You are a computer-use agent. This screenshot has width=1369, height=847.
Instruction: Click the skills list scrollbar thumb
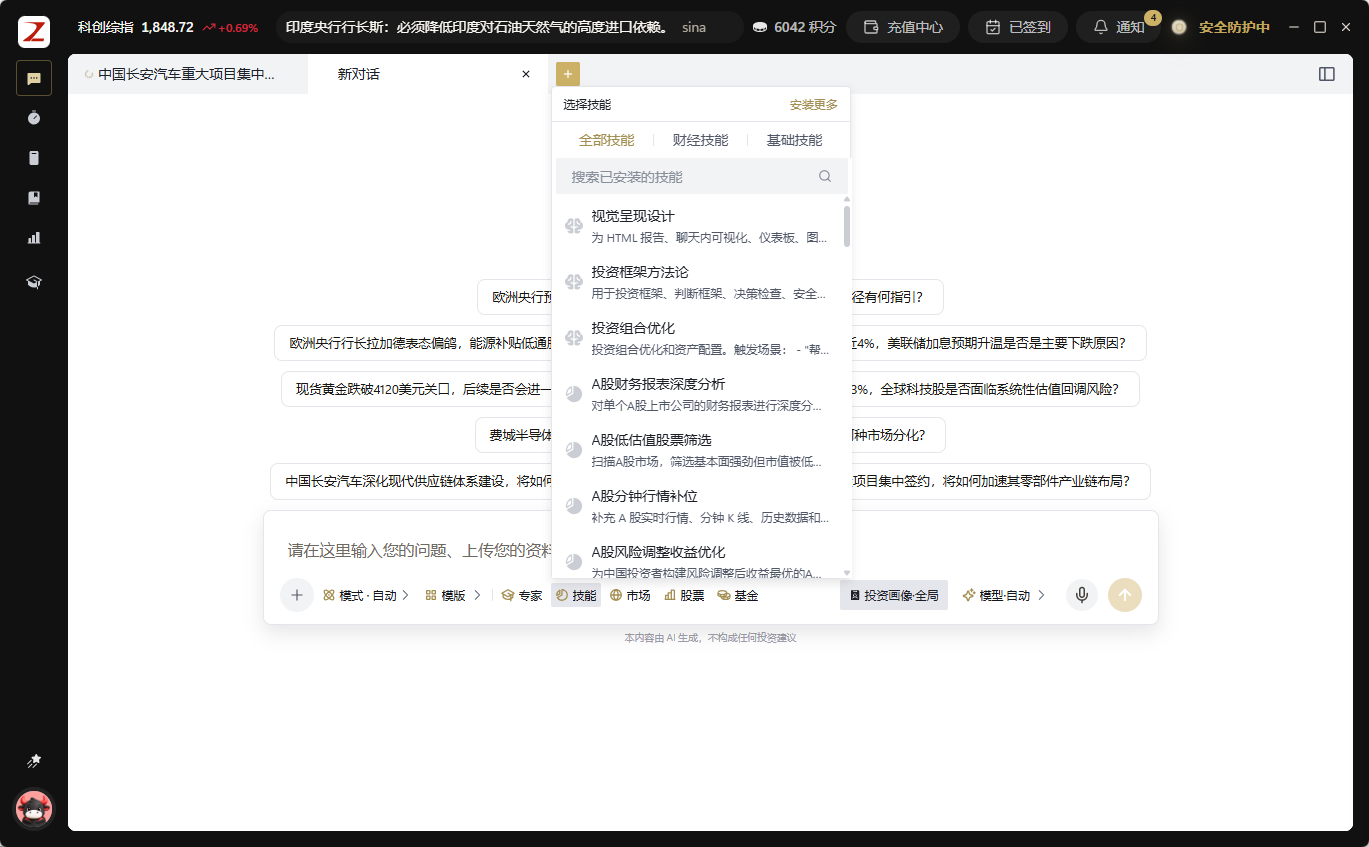click(x=847, y=226)
